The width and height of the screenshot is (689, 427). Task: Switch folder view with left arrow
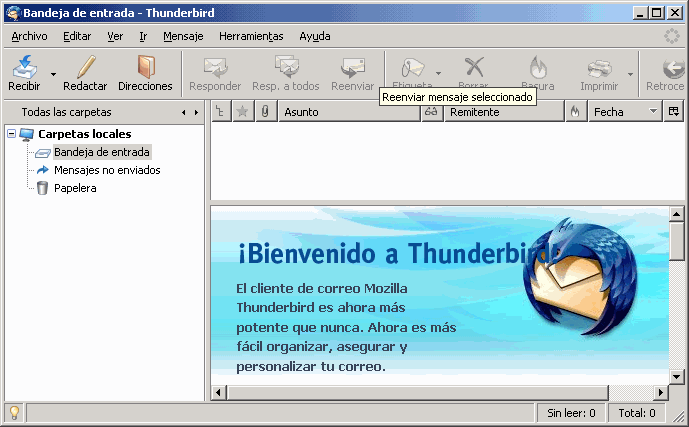(183, 112)
